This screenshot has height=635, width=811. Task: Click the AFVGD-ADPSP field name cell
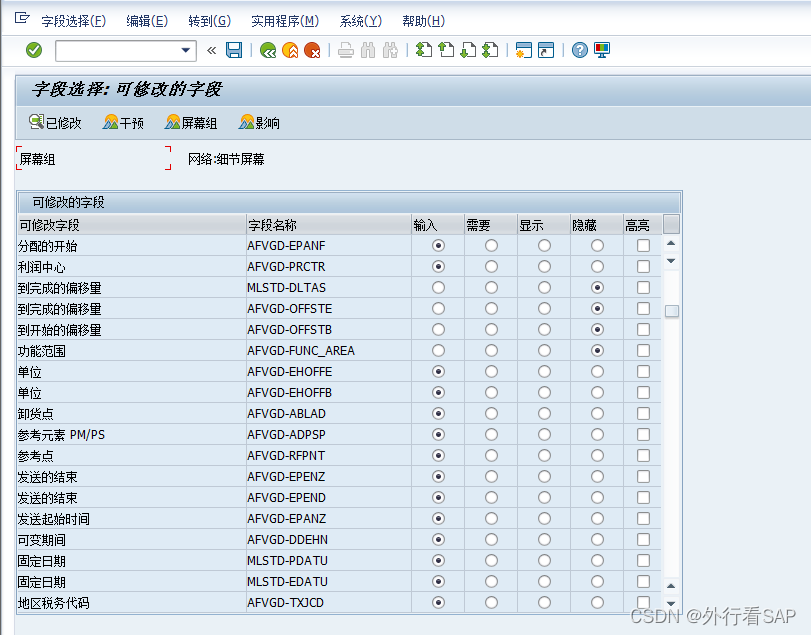click(x=328, y=435)
